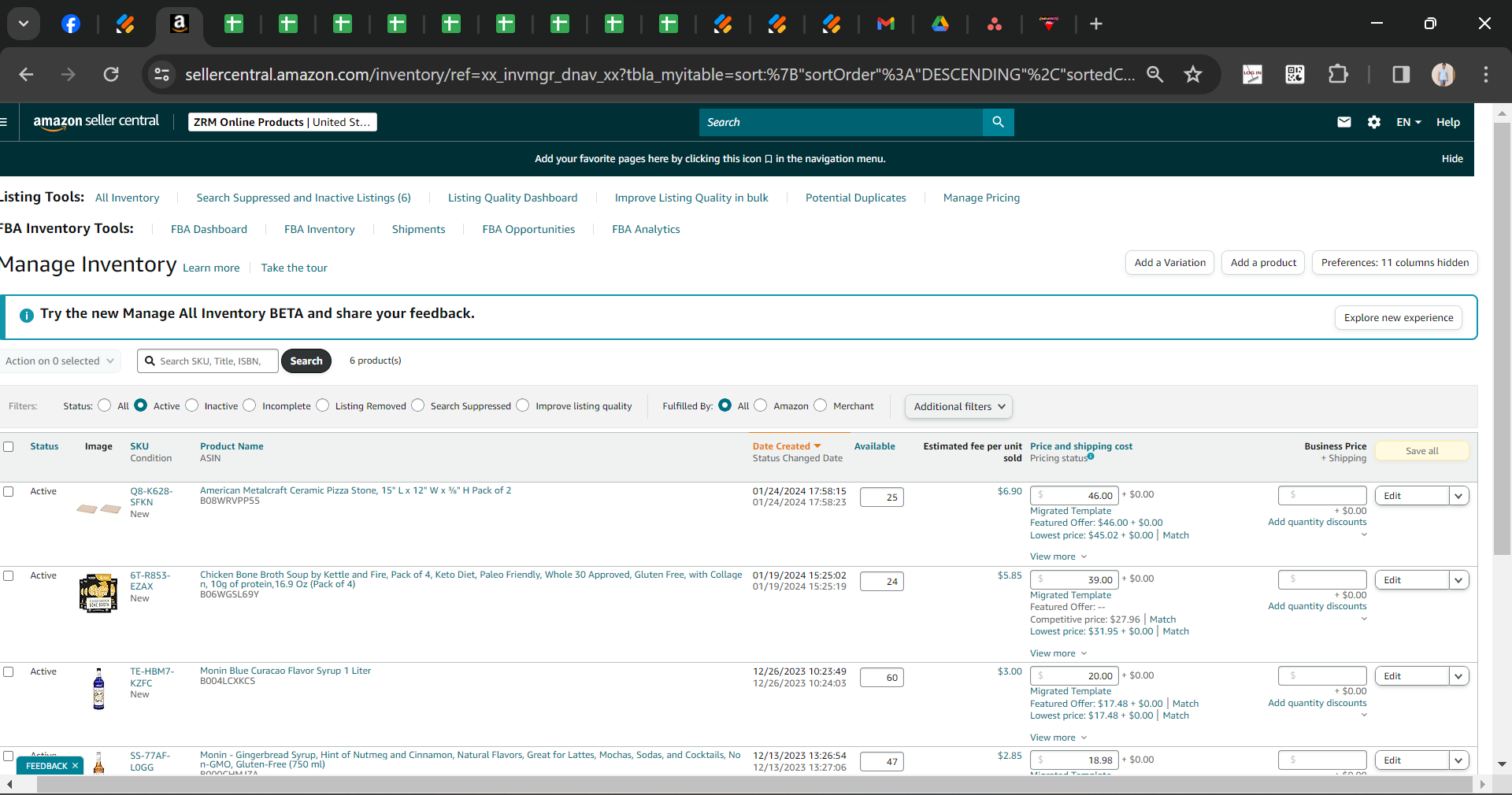Select Improve listing quality filter
Viewport: 1512px width, 795px height.
coord(523,405)
